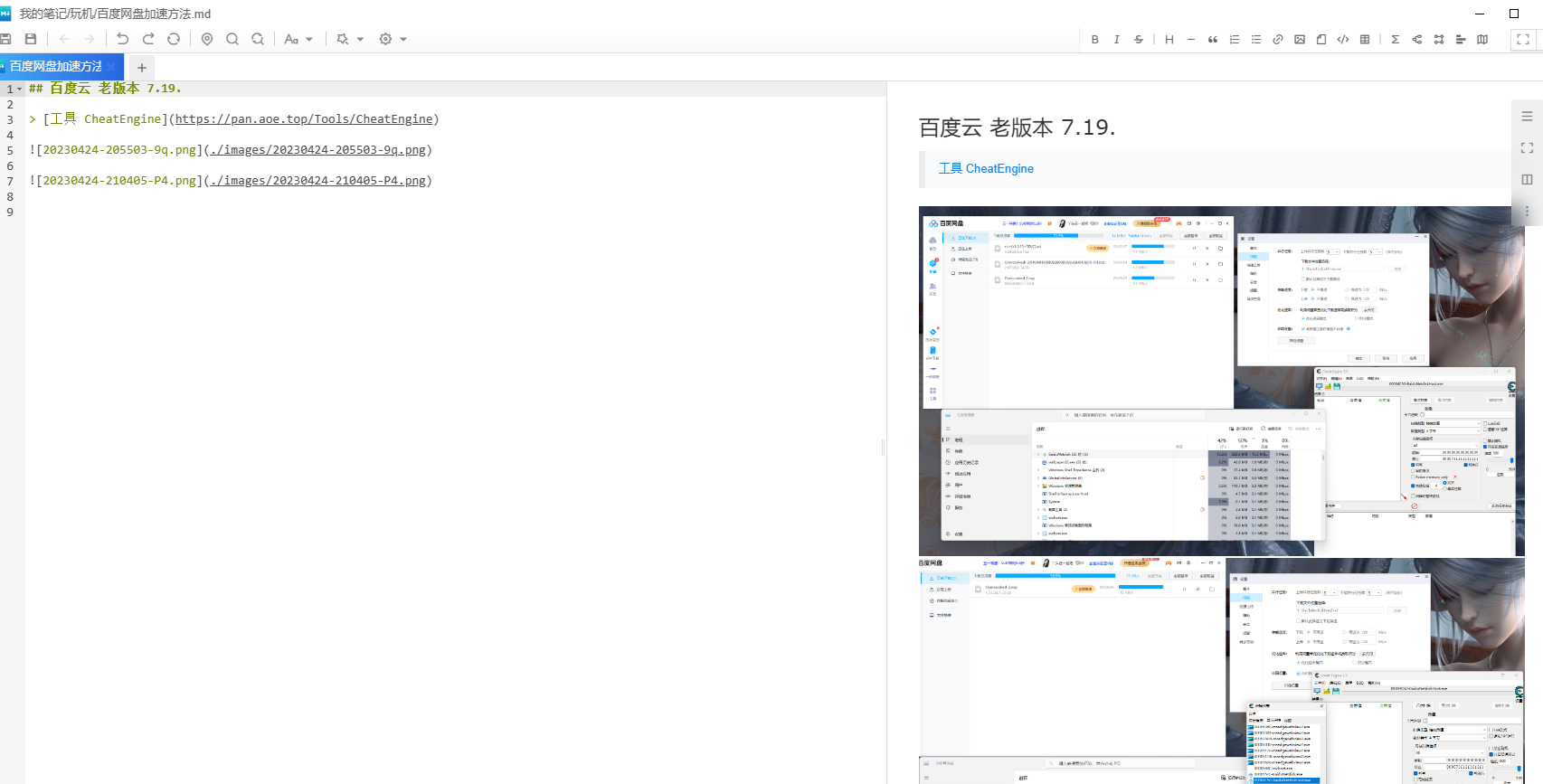Image resolution: width=1543 pixels, height=784 pixels.
Task: Toggle fullscreen from the main toolbar
Action: [x=1523, y=39]
